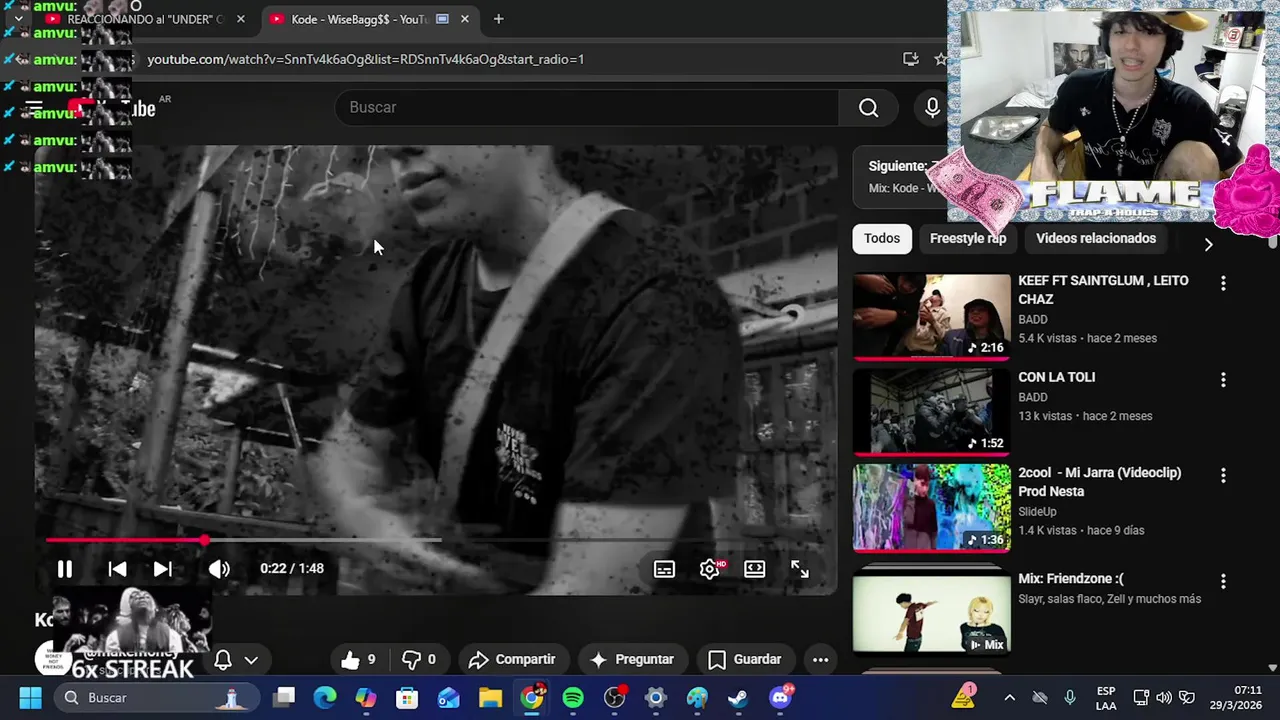Screen dimensions: 1280x720
Task: Click the install/cast icon in address bar
Action: click(910, 59)
